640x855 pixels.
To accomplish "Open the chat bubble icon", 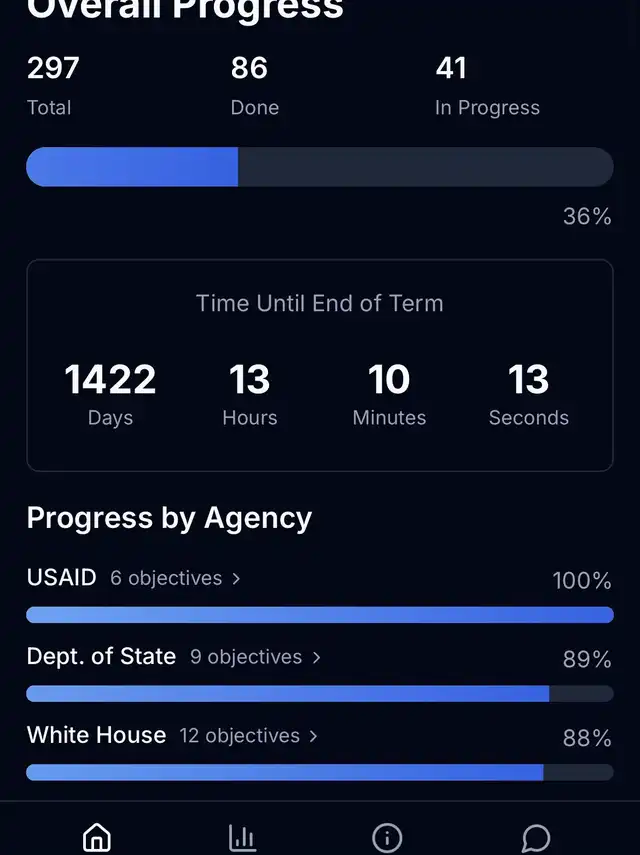I will pyautogui.click(x=536, y=837).
